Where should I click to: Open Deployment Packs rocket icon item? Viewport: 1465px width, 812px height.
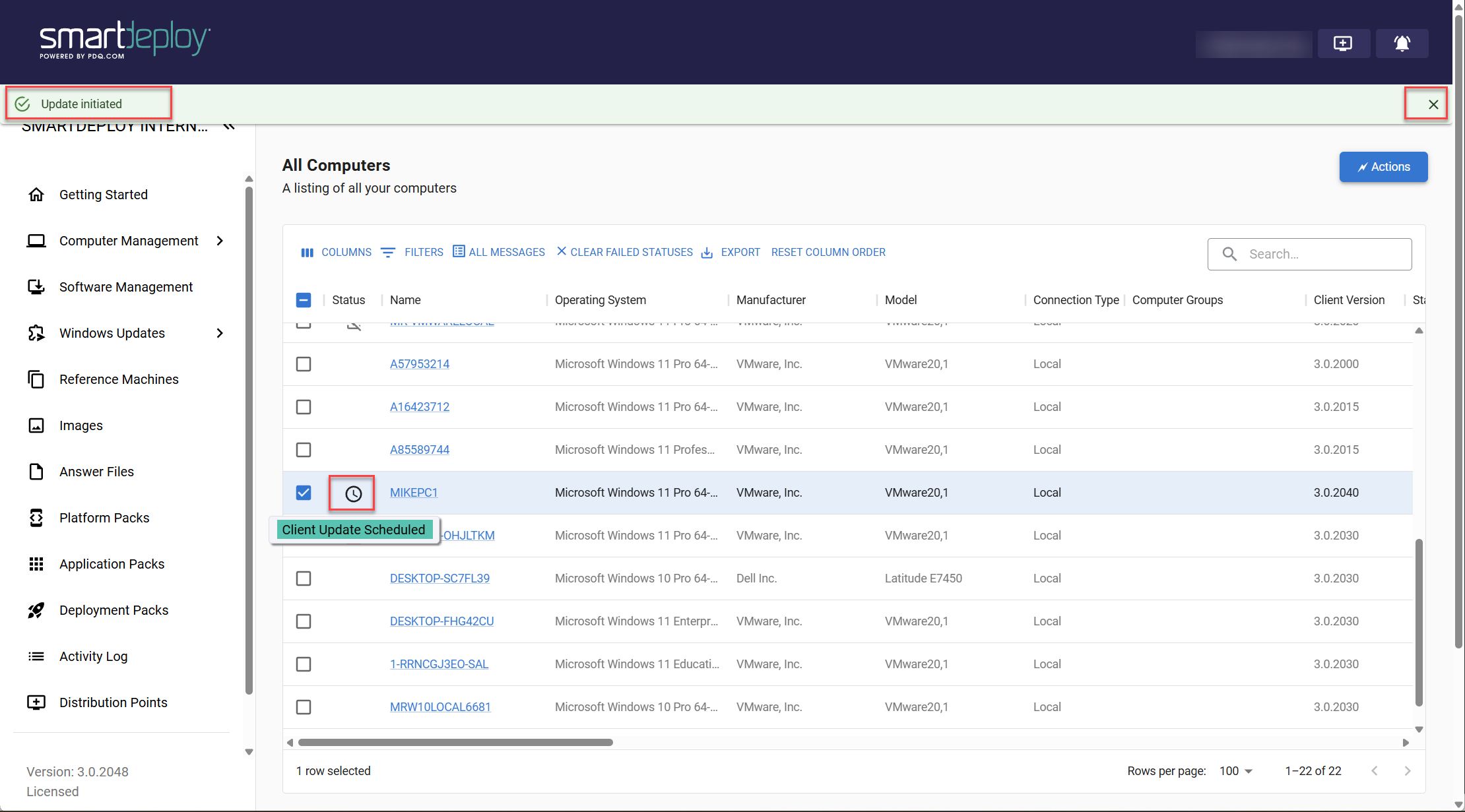click(36, 610)
